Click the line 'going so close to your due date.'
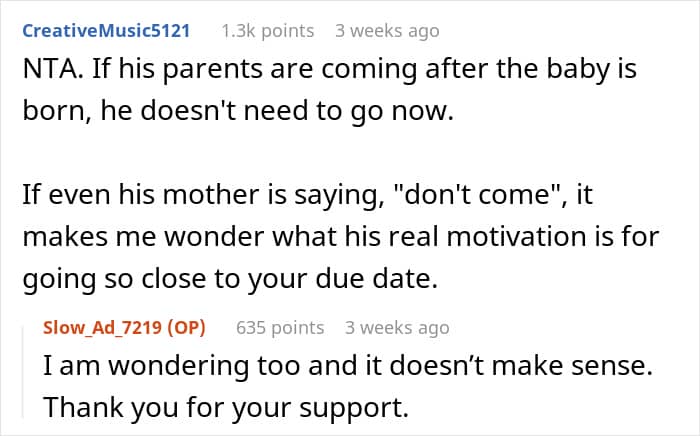Viewport: 700px width, 436px height. [230, 281]
